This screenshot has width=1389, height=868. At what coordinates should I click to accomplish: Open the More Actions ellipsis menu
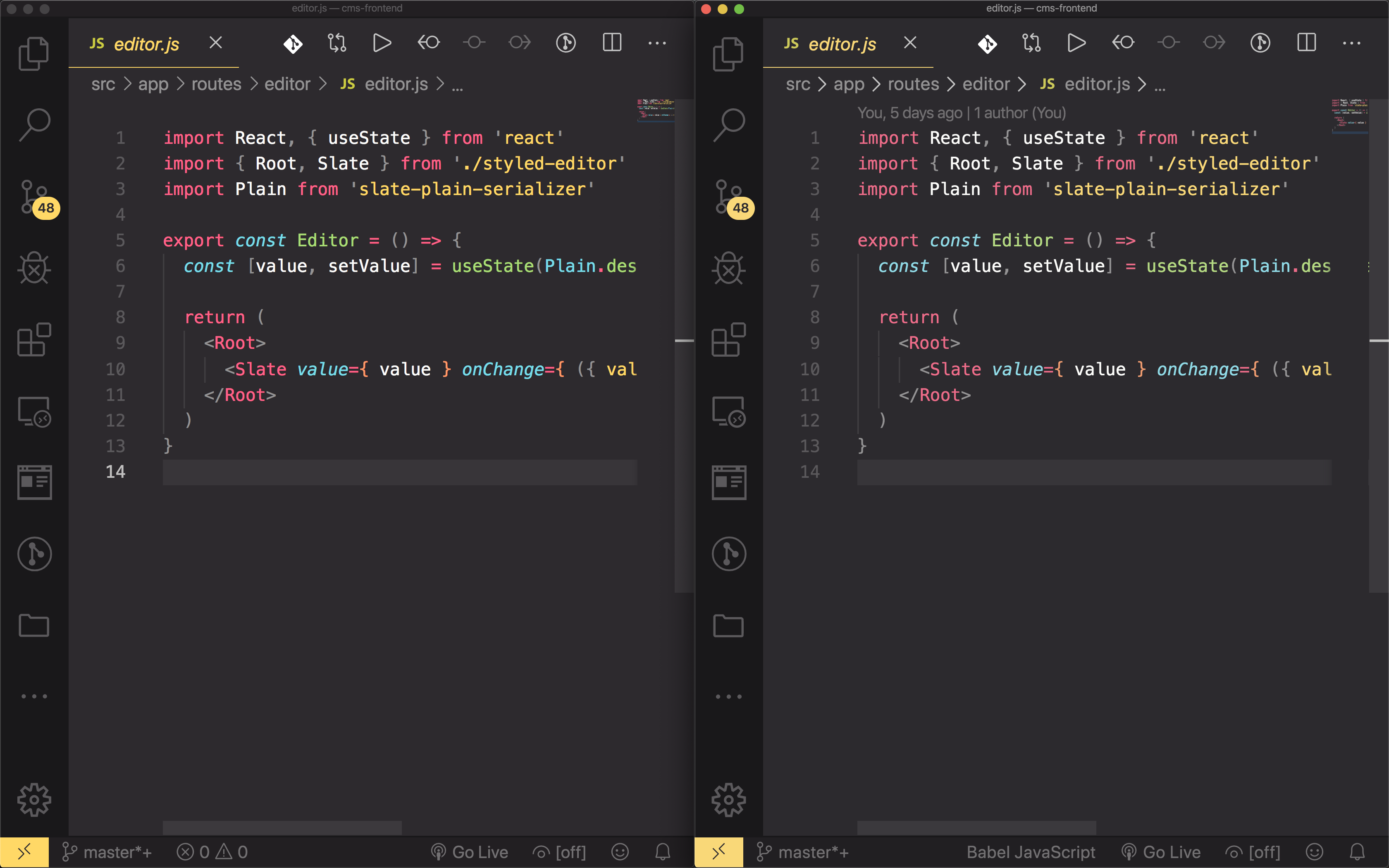(656, 43)
